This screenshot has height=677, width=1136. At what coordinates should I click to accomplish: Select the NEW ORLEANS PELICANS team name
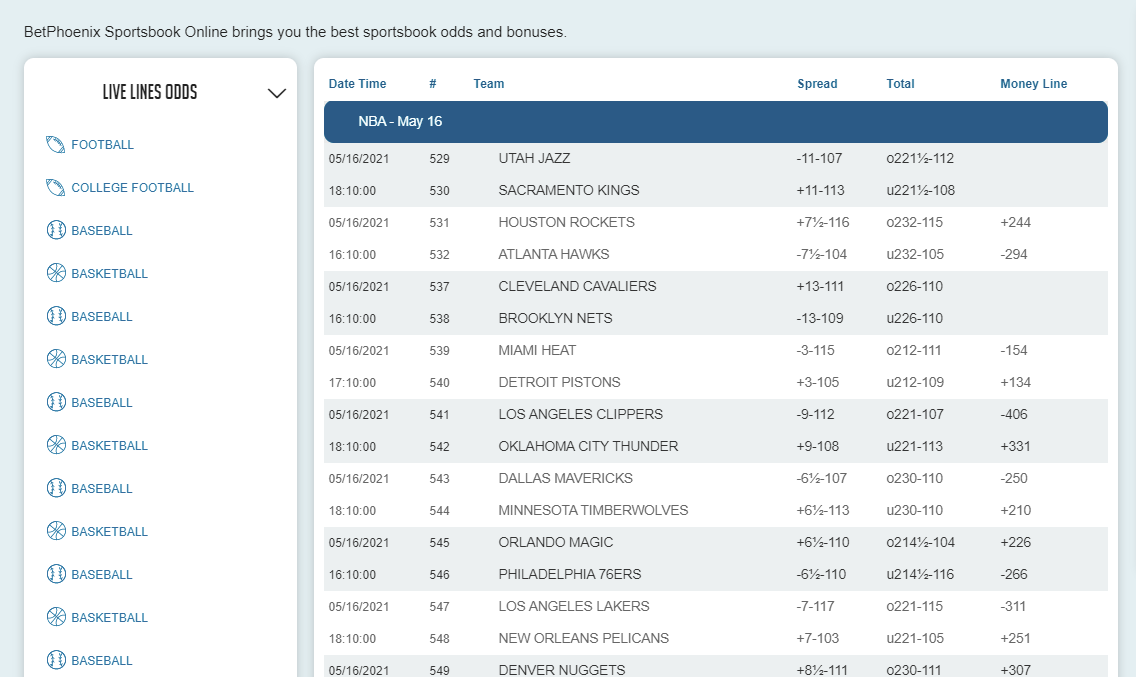coord(583,638)
